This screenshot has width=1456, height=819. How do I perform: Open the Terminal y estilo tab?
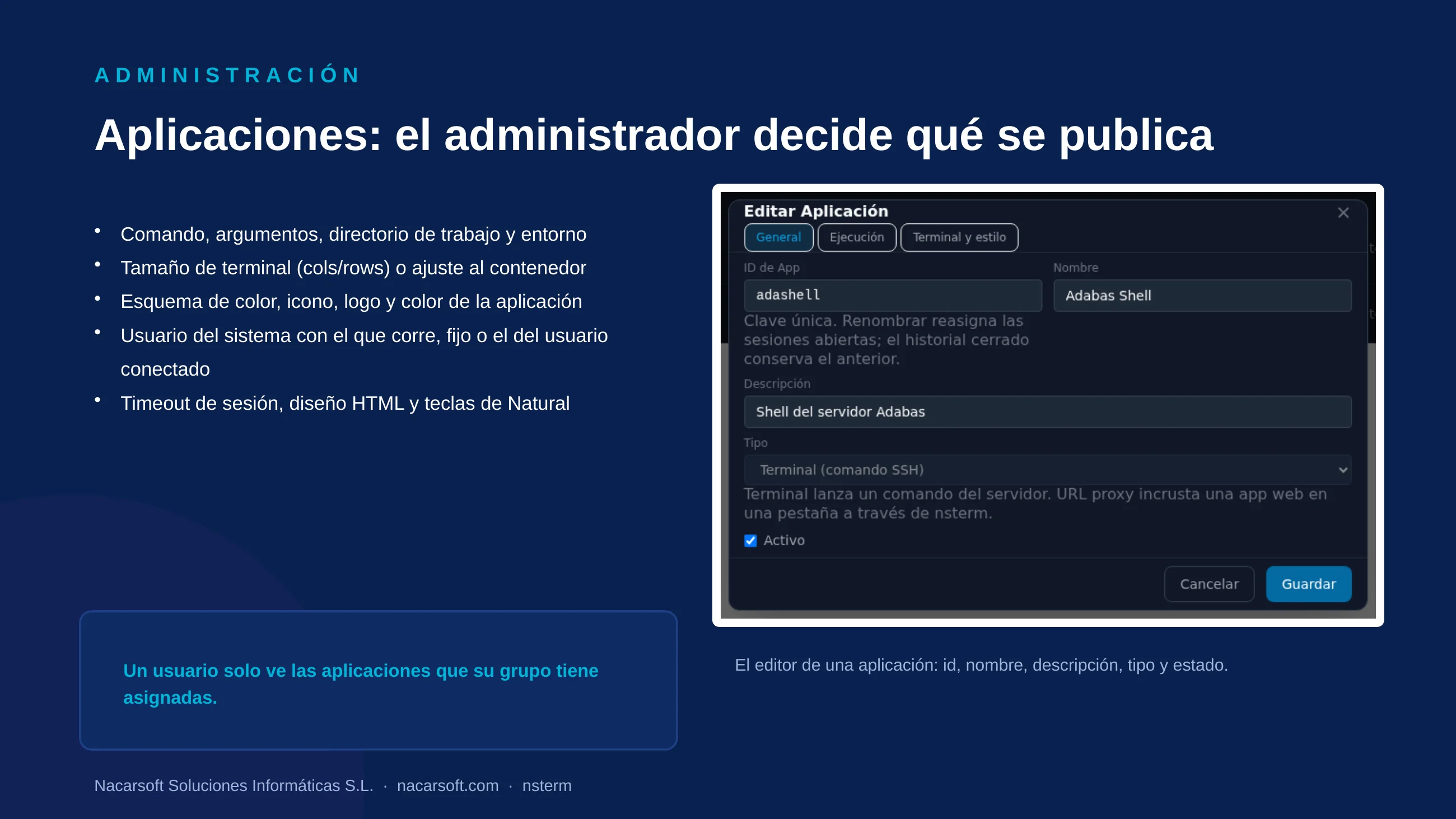point(959,237)
